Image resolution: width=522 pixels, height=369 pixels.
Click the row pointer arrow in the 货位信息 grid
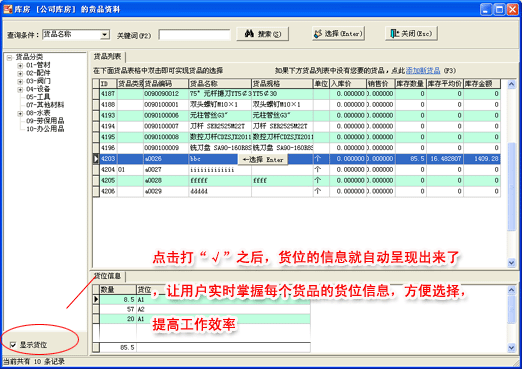click(96, 299)
